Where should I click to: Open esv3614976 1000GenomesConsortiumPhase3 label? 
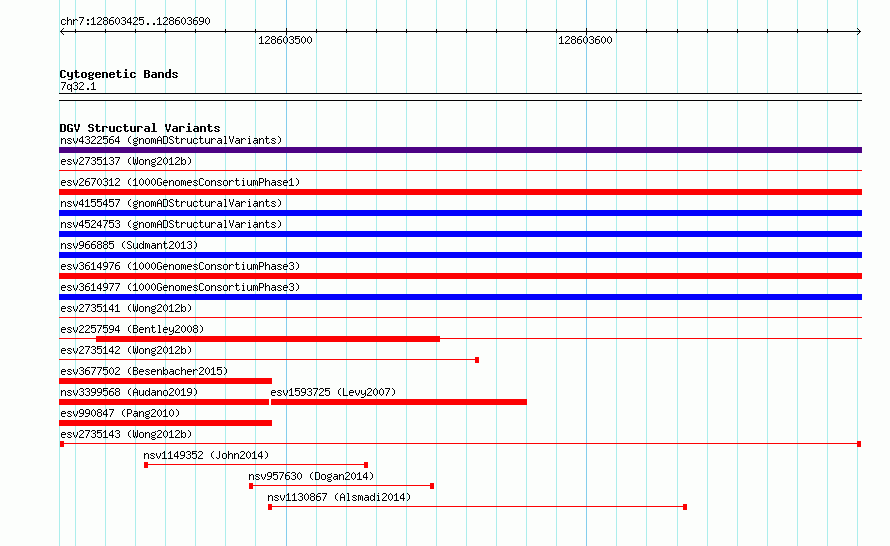click(180, 266)
